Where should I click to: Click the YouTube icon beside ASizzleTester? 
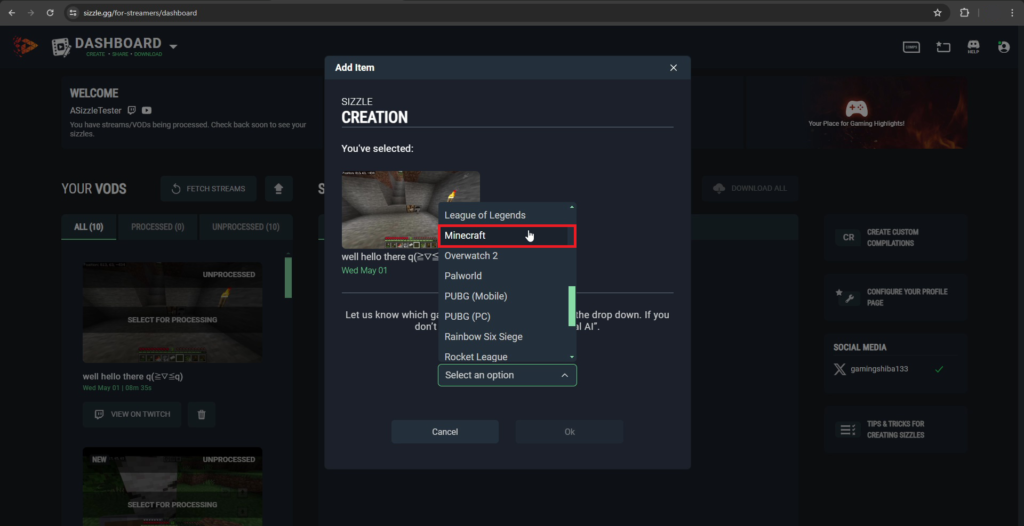tap(147, 110)
